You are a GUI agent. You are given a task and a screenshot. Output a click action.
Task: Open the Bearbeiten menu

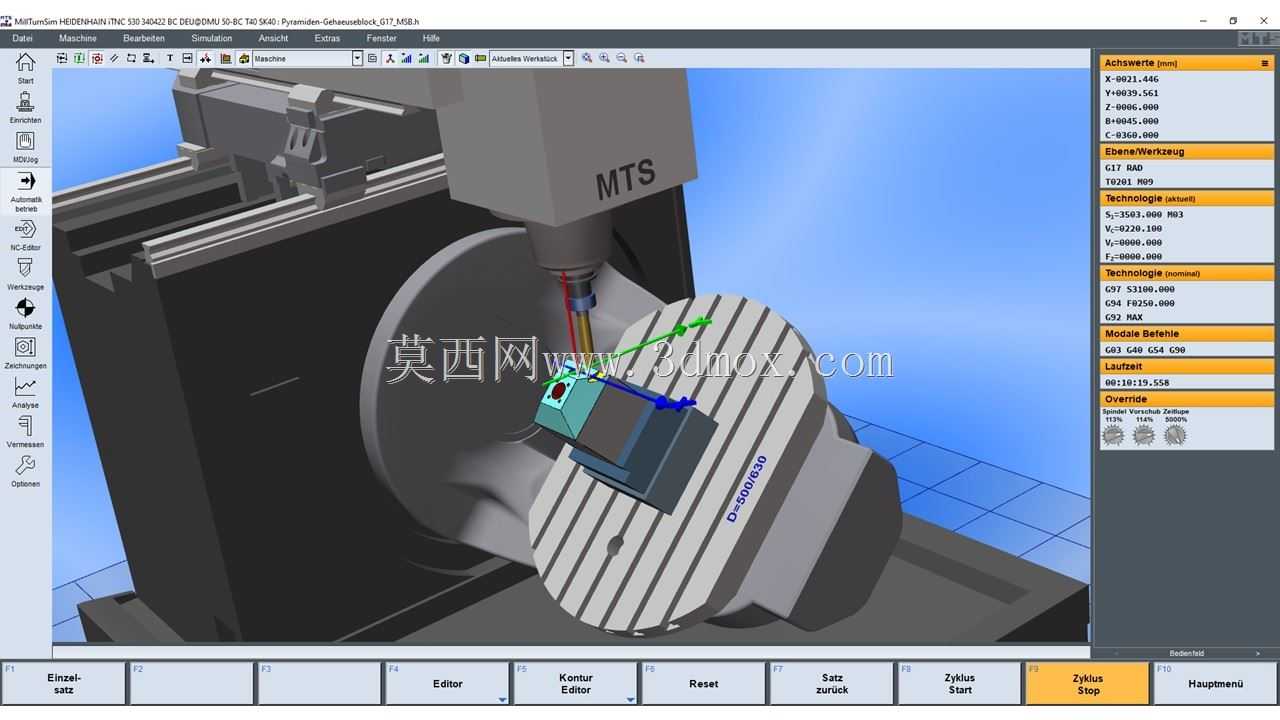pyautogui.click(x=144, y=38)
